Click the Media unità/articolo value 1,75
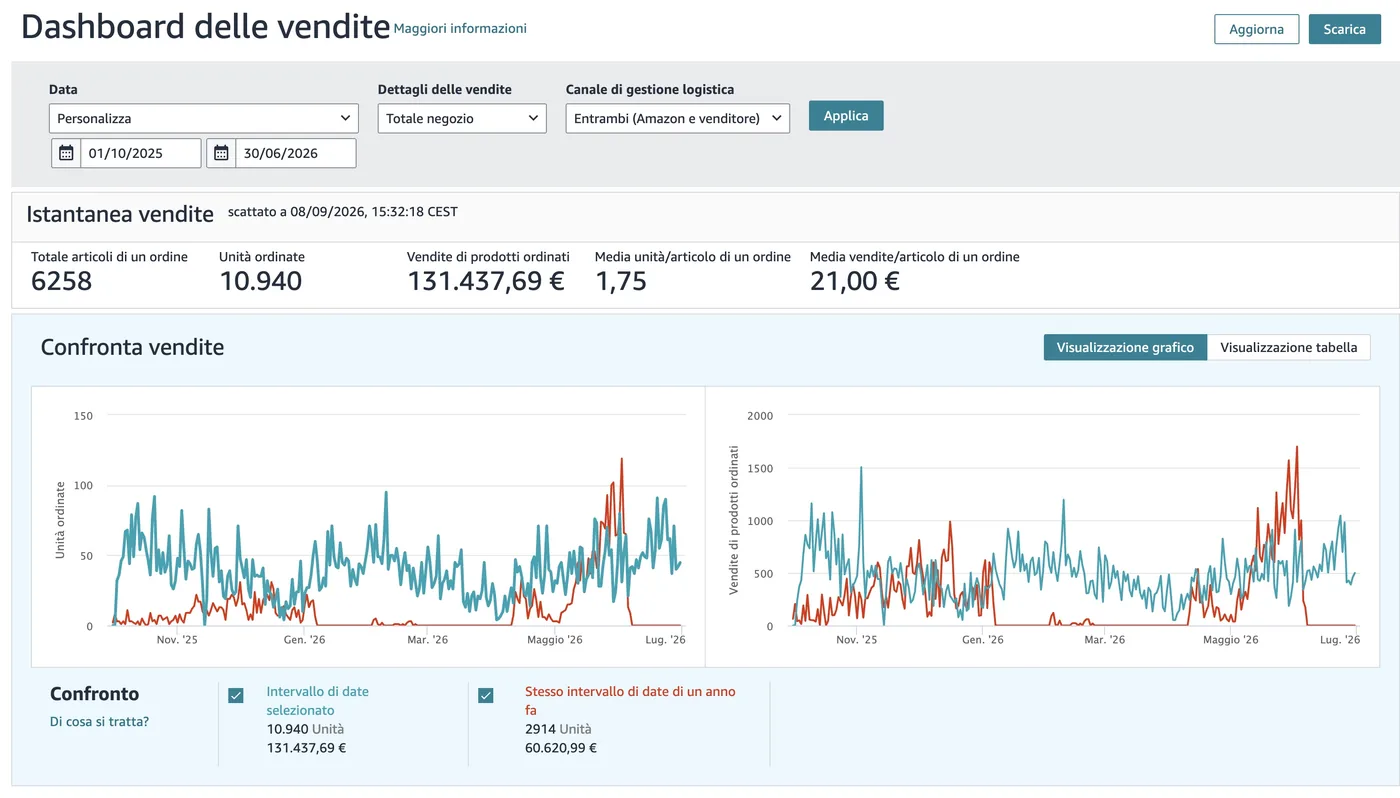Image resolution: width=1400 pixels, height=798 pixels. 621,281
